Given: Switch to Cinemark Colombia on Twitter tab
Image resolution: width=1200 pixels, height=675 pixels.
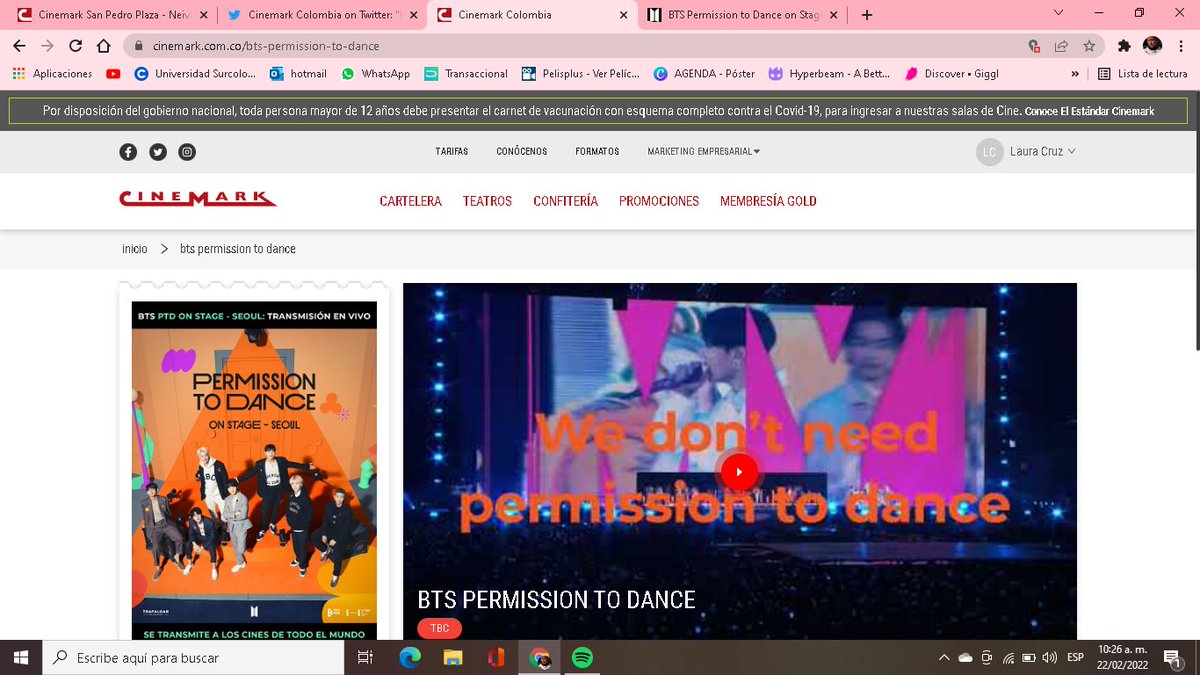Looking at the screenshot, I should 324,15.
